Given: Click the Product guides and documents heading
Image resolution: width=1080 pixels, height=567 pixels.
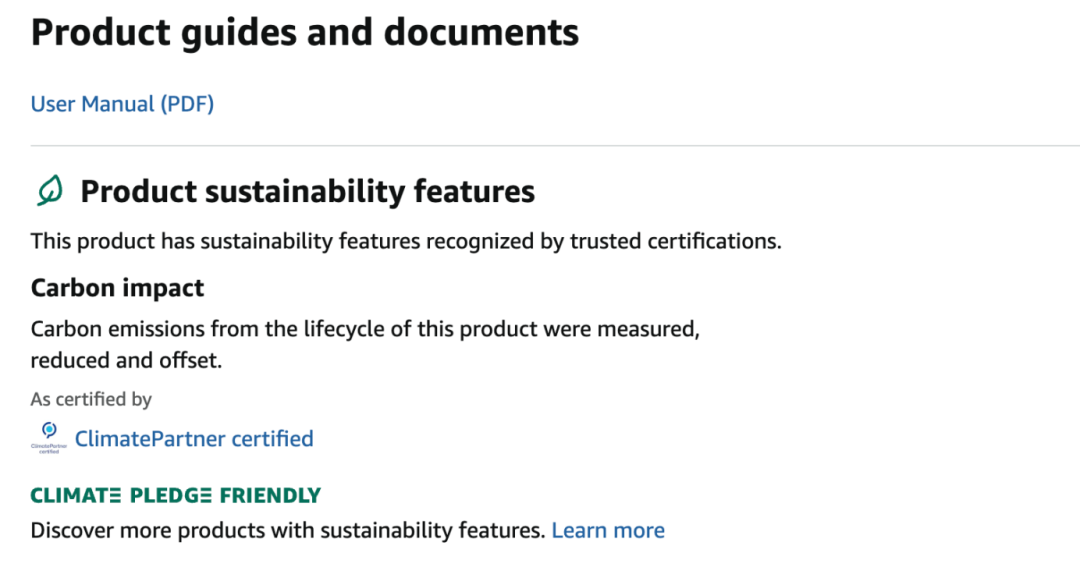Looking at the screenshot, I should tap(305, 33).
